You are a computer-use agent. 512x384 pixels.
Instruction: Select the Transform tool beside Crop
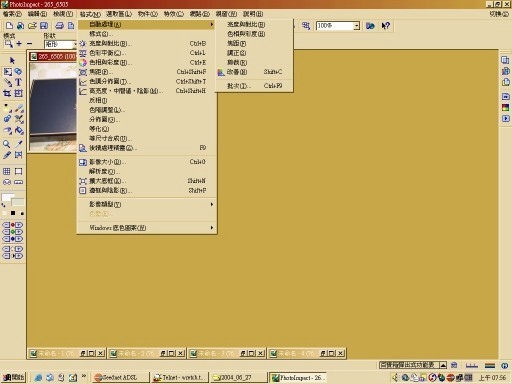point(18,93)
